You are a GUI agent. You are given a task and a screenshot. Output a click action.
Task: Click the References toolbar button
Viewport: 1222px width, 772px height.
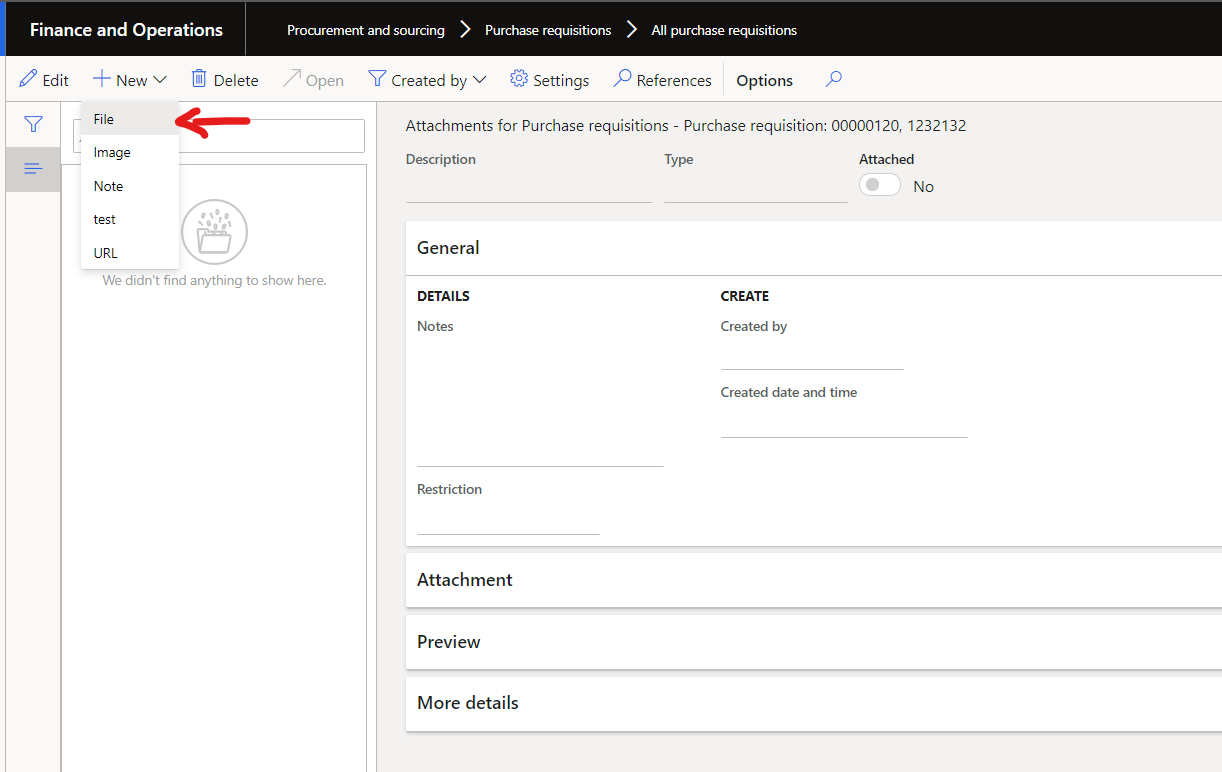pyautogui.click(x=663, y=80)
